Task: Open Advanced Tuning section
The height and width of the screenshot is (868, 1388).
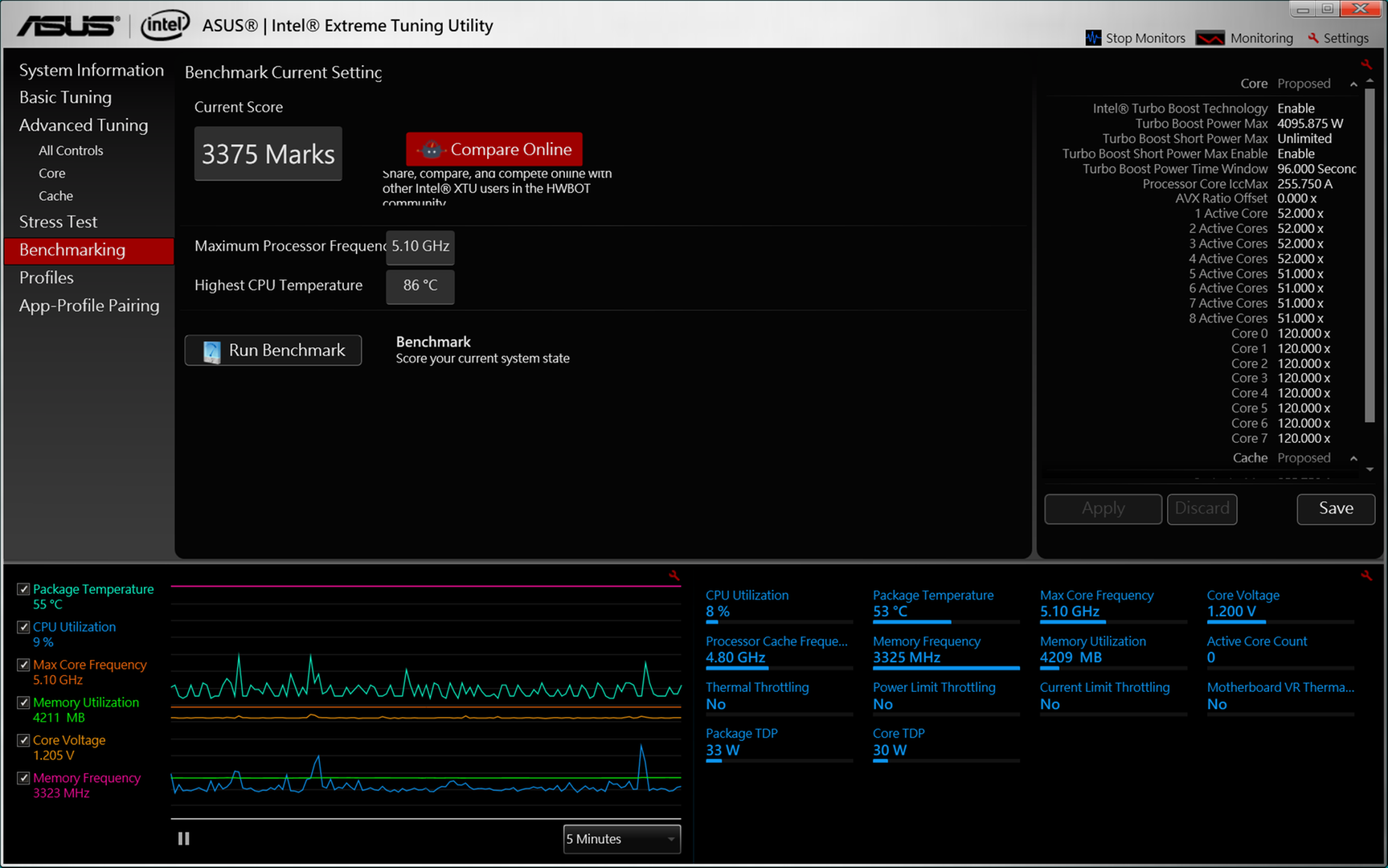Action: coord(84,125)
